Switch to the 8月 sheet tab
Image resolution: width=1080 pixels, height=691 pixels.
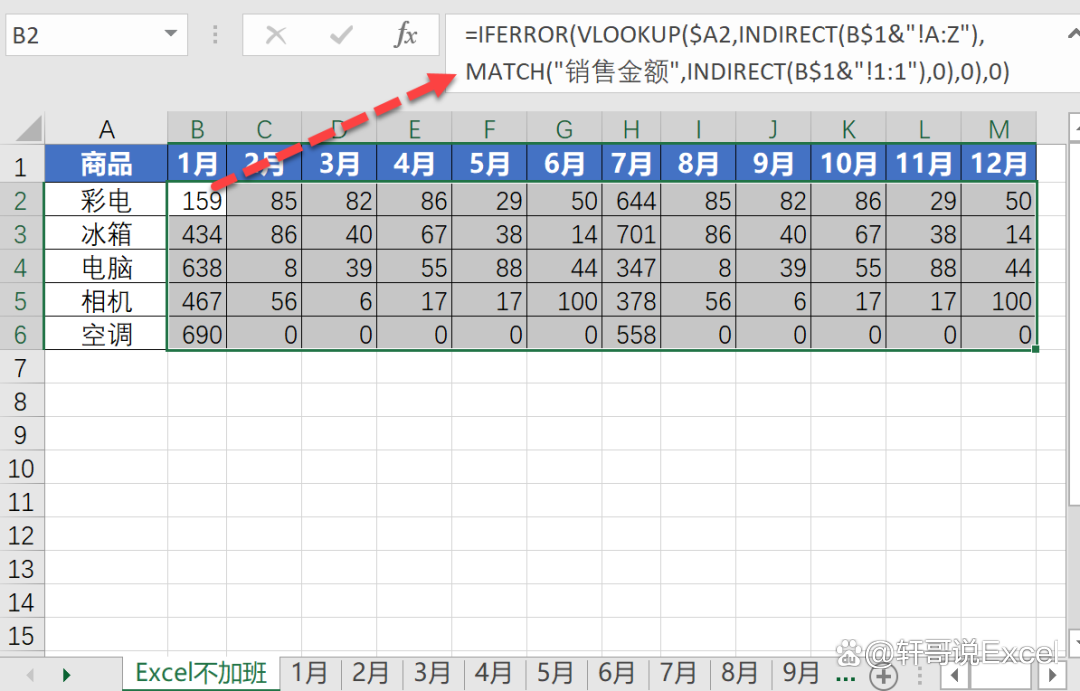pyautogui.click(x=740, y=673)
